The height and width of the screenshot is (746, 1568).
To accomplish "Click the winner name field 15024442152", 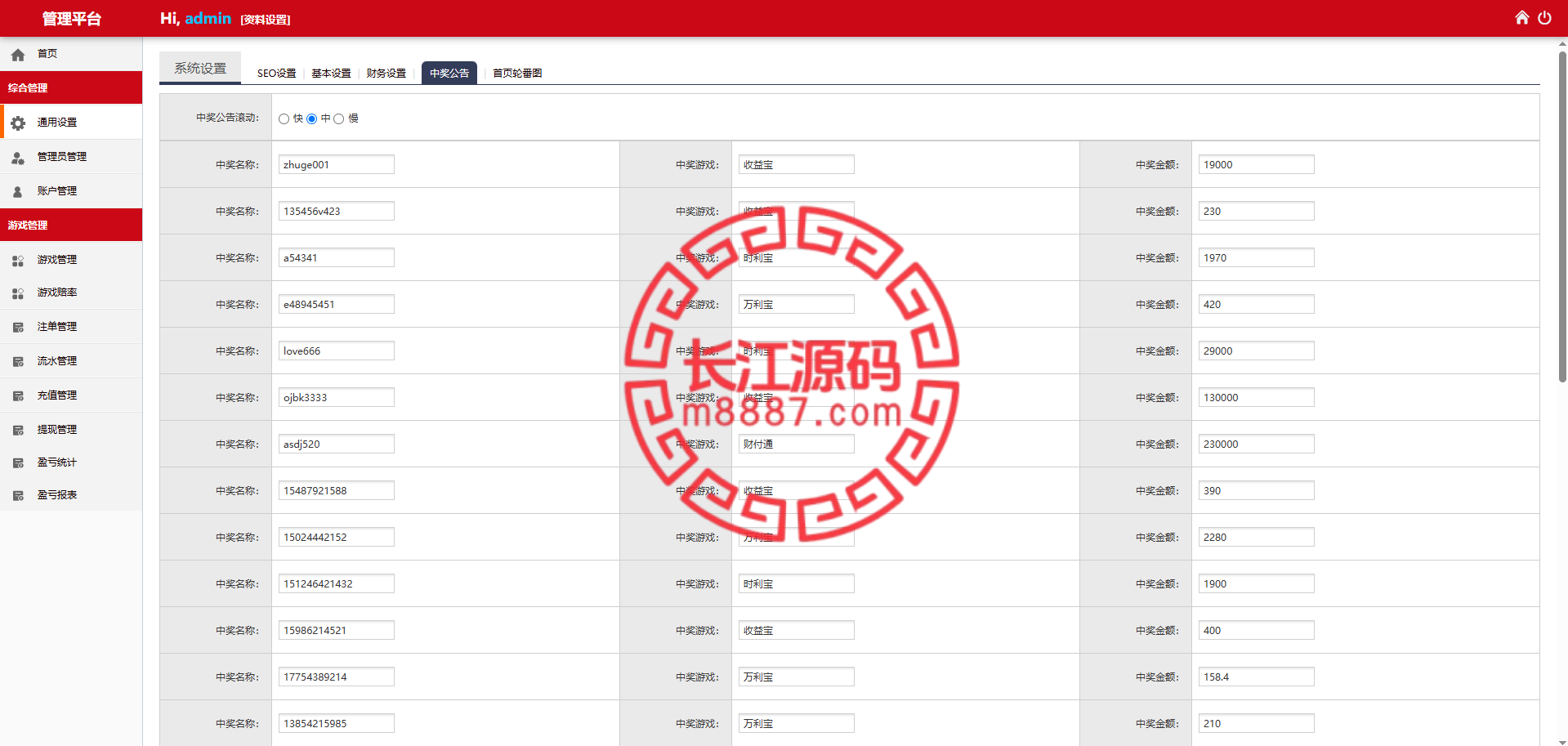I will click(337, 537).
